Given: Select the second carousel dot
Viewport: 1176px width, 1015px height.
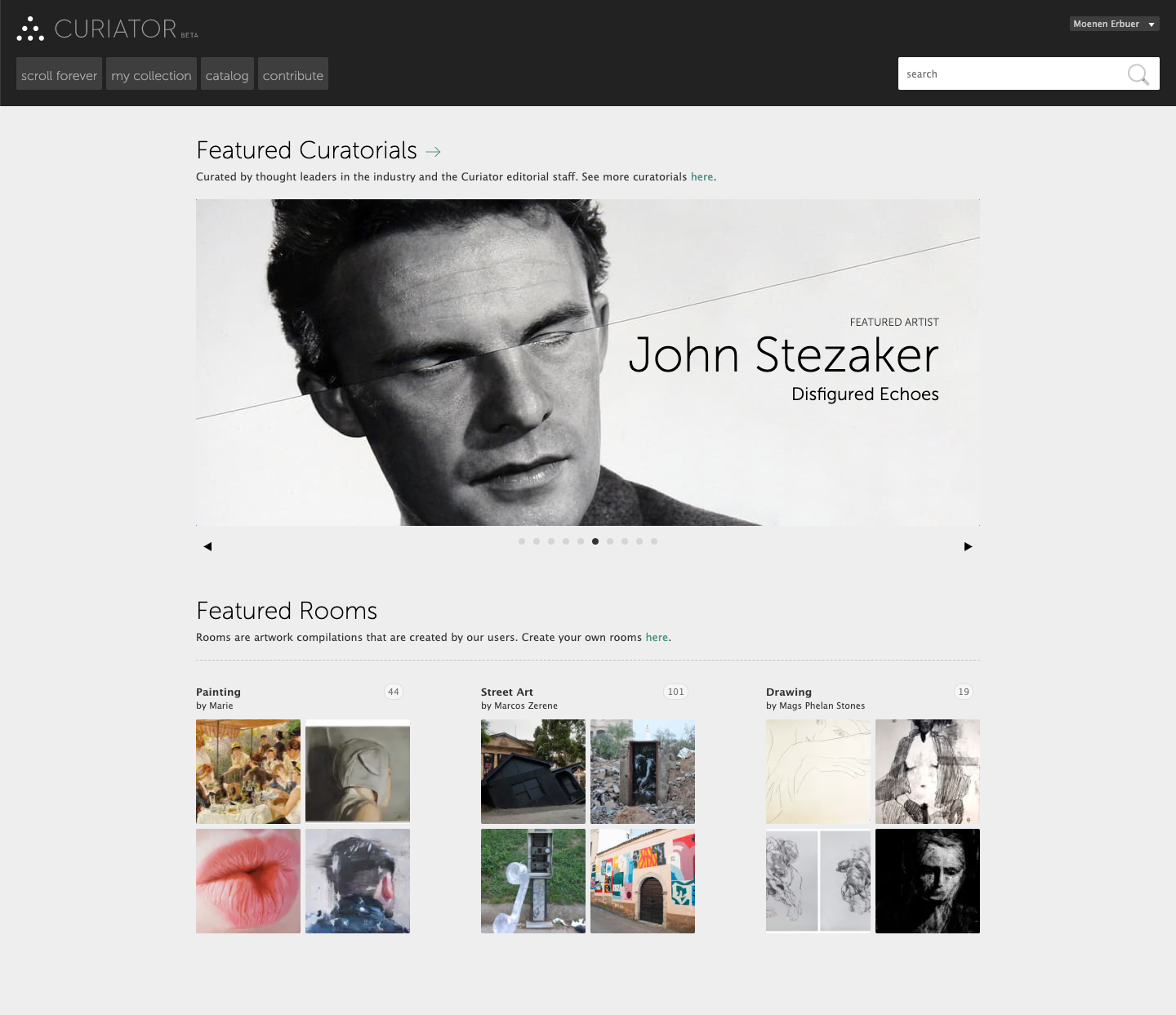Looking at the screenshot, I should (537, 541).
